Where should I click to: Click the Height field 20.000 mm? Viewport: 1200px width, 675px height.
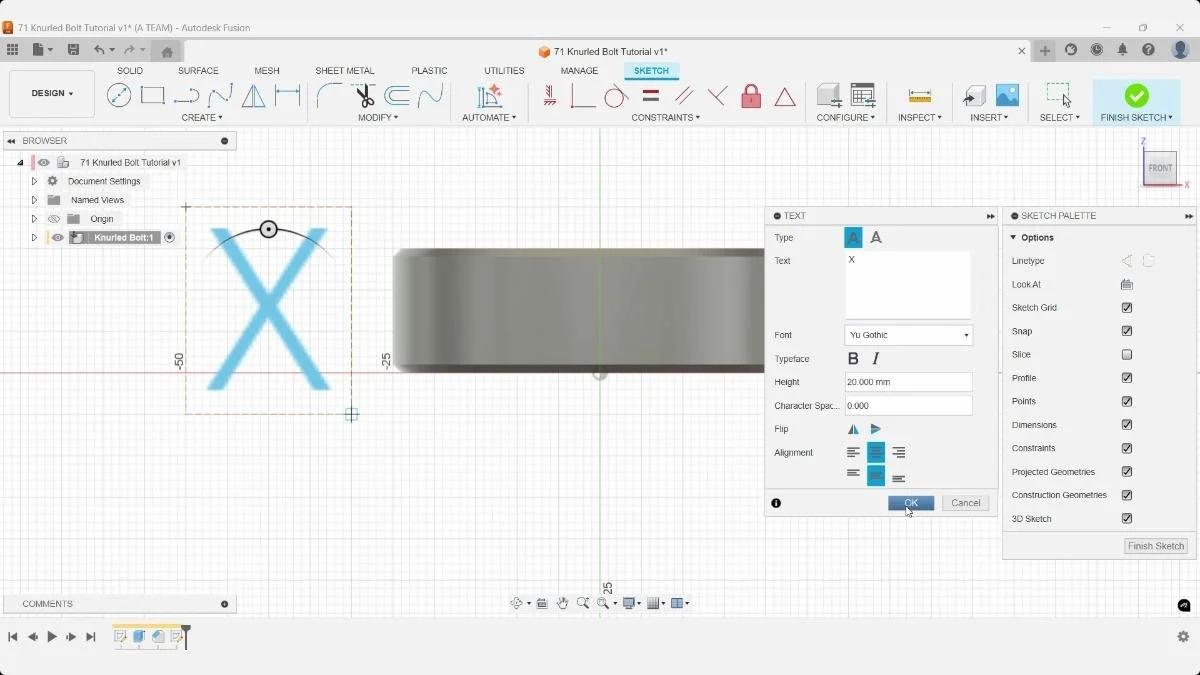click(909, 382)
